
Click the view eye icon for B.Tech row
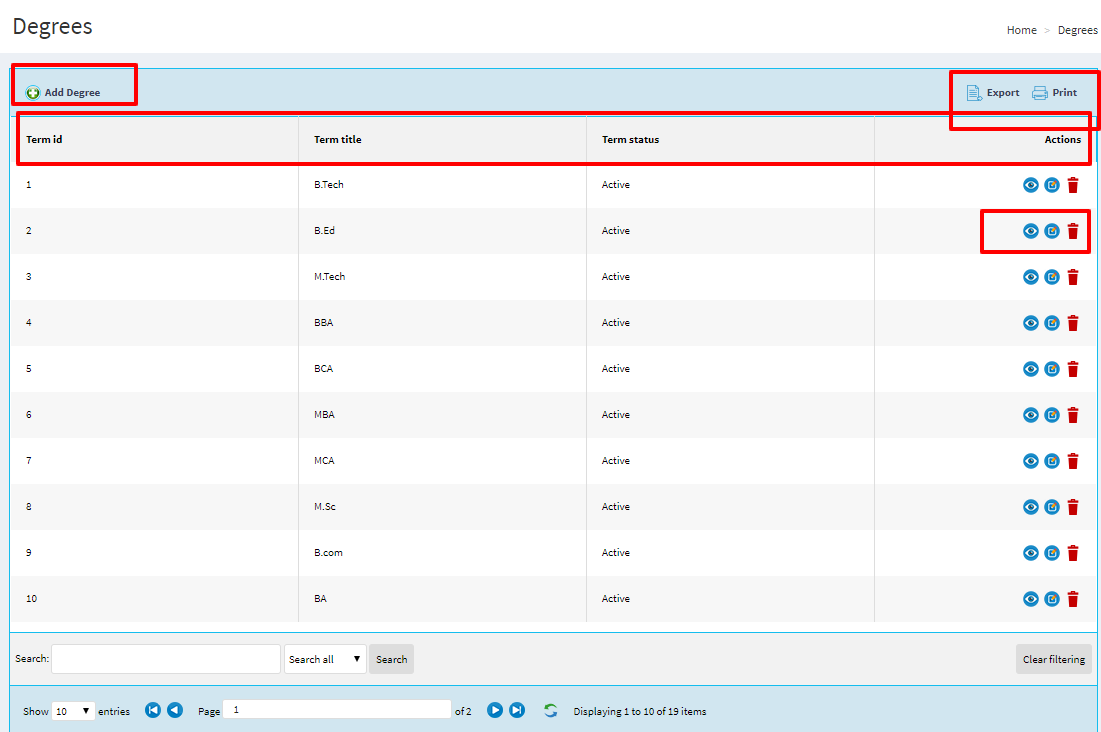1030,185
